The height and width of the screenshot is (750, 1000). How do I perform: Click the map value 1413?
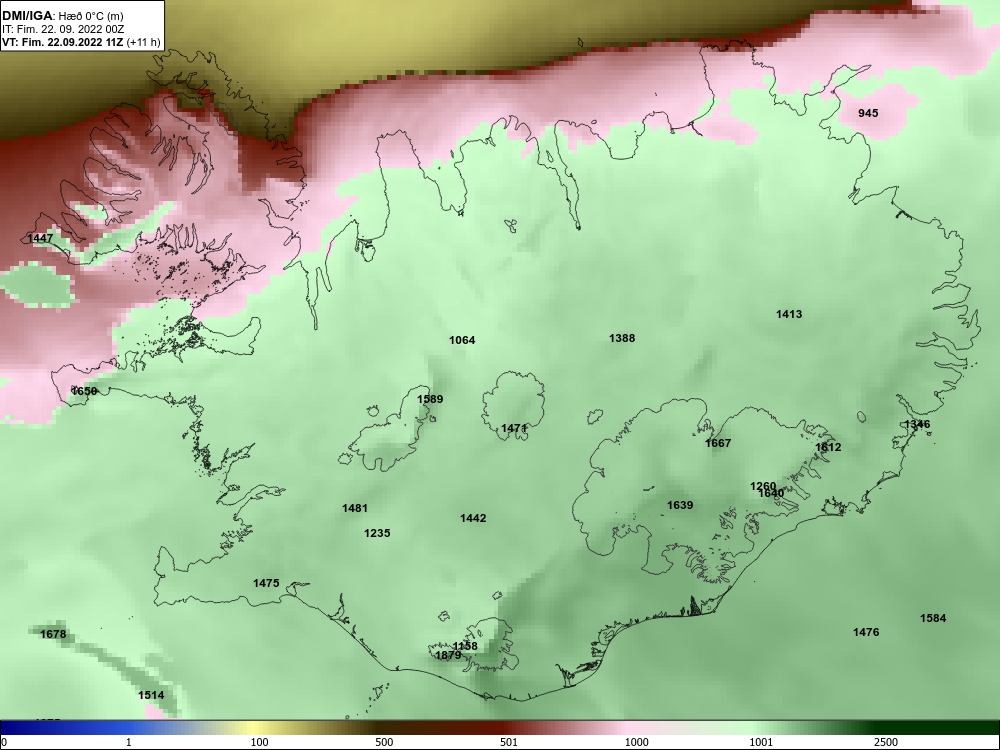(789, 314)
